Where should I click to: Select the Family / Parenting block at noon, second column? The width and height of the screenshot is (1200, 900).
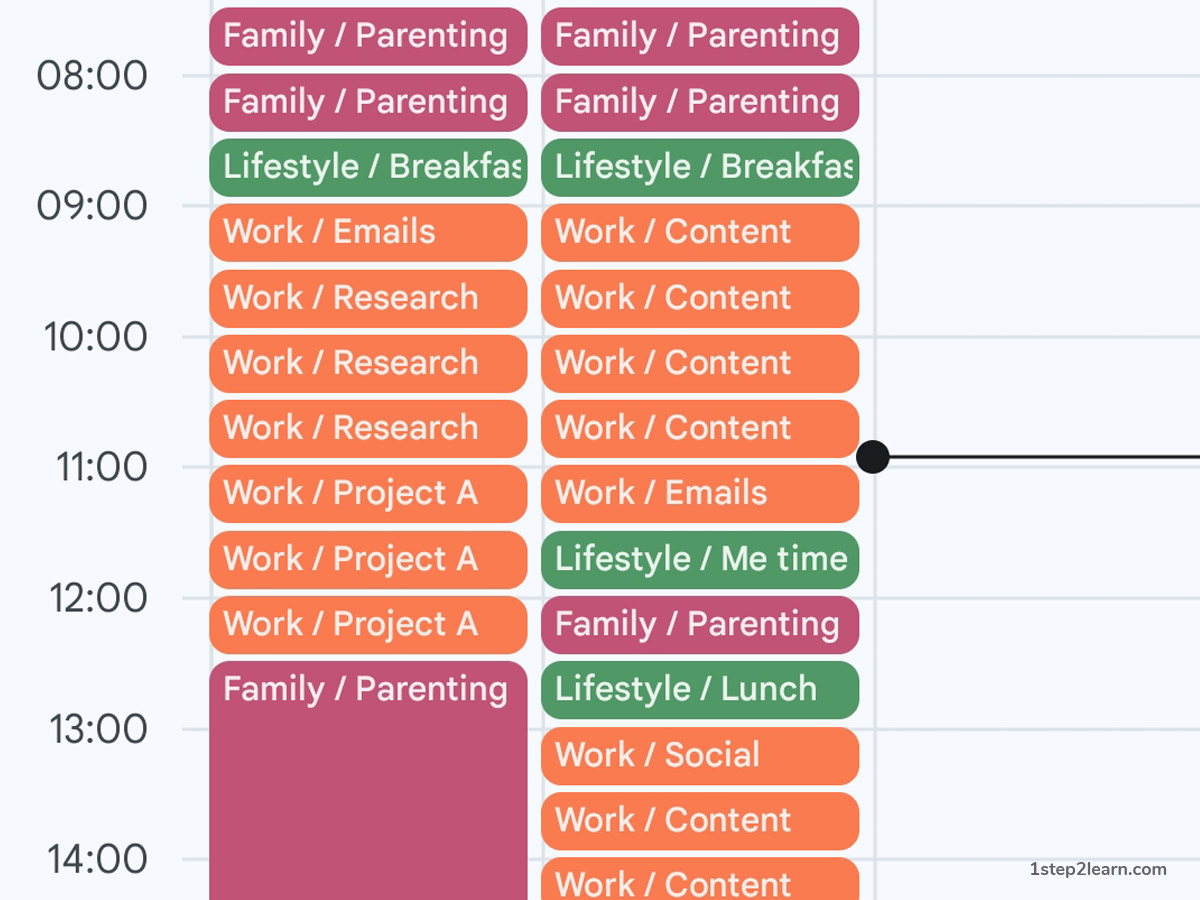(x=697, y=623)
